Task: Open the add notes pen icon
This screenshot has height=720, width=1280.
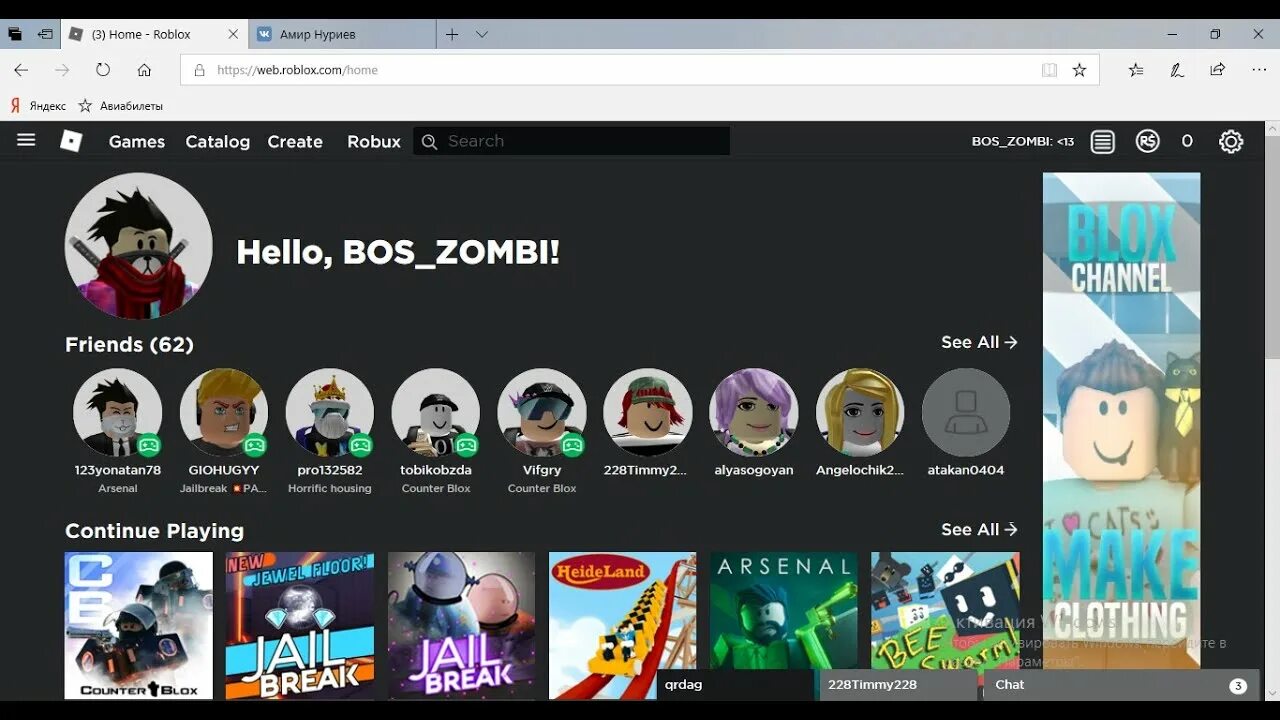Action: click(1177, 70)
